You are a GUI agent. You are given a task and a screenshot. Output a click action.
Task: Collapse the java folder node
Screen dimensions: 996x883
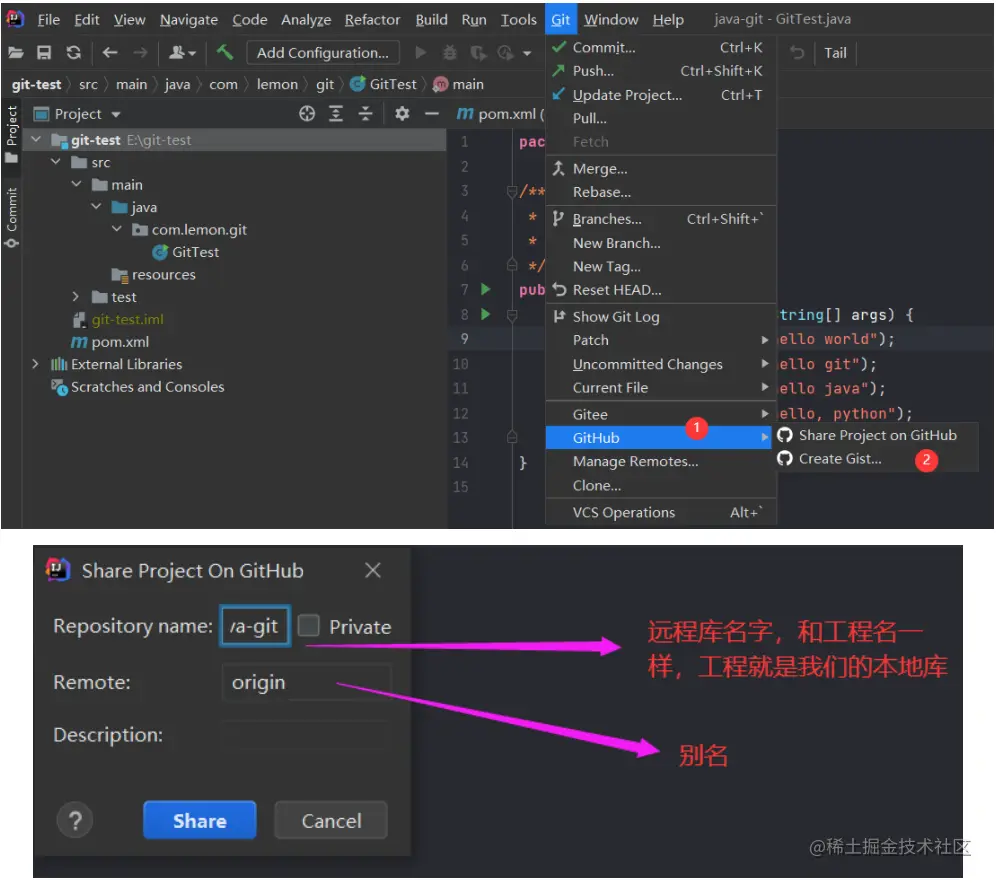tap(97, 206)
